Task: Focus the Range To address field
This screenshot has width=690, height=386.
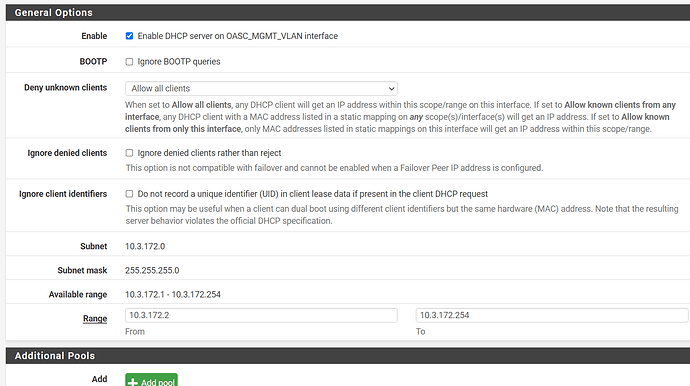Action: [x=552, y=315]
